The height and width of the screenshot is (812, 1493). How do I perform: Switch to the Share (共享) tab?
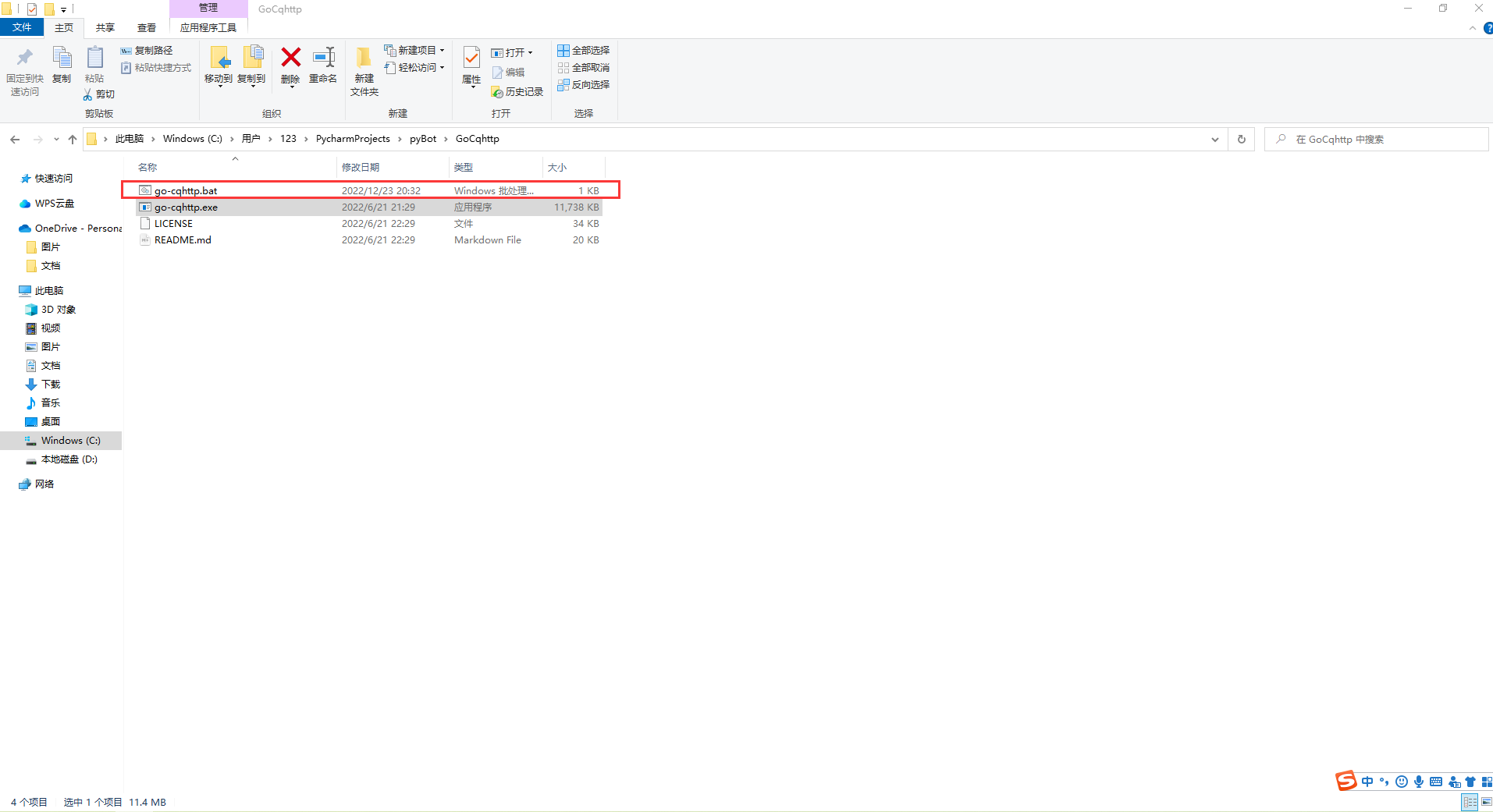click(x=105, y=28)
